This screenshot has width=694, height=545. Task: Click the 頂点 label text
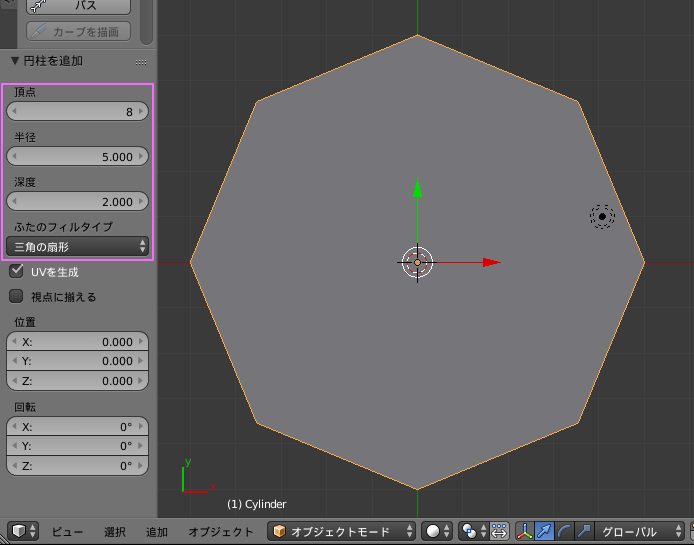pos(25,92)
